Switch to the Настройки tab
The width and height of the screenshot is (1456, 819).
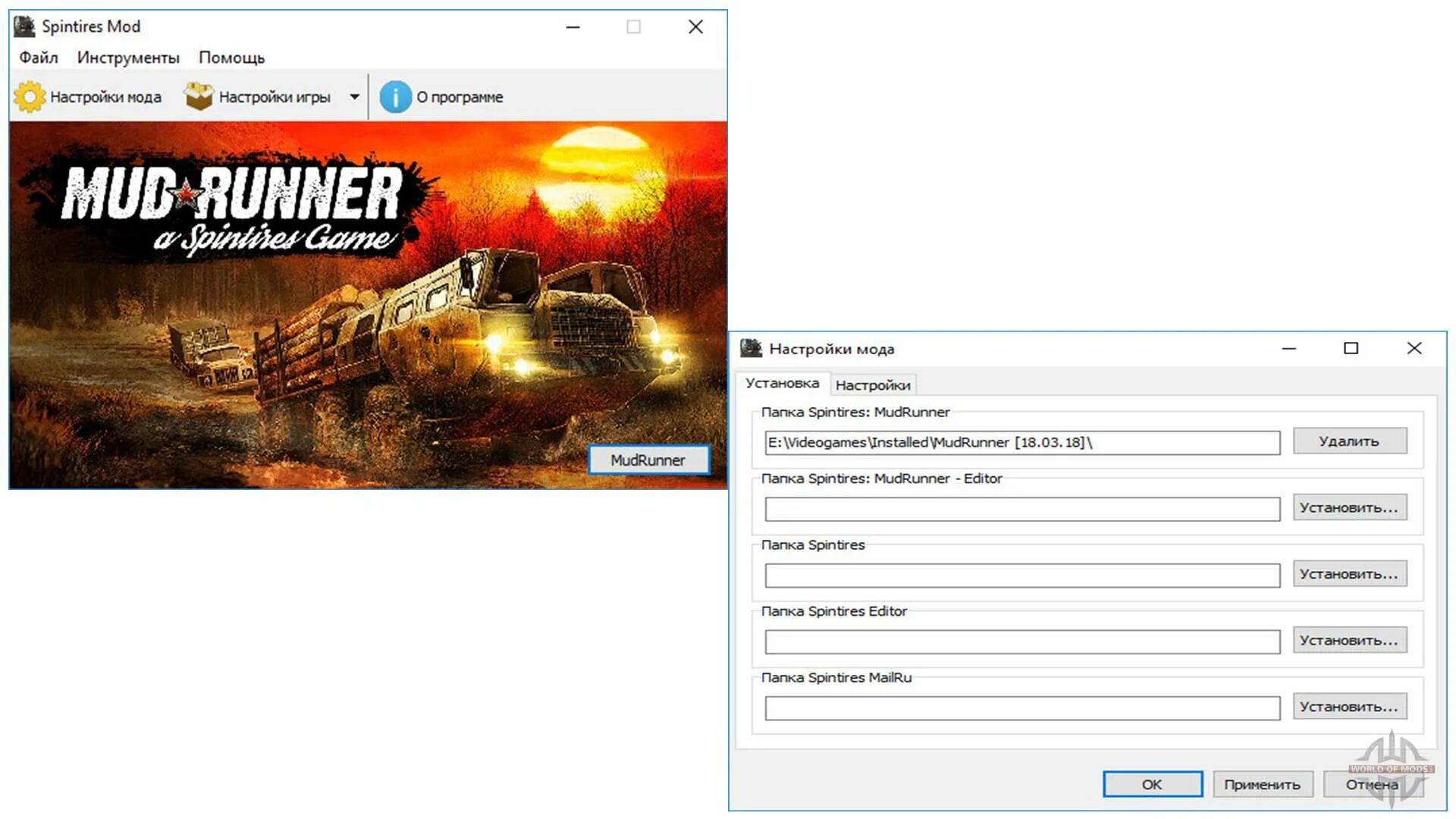[873, 385]
